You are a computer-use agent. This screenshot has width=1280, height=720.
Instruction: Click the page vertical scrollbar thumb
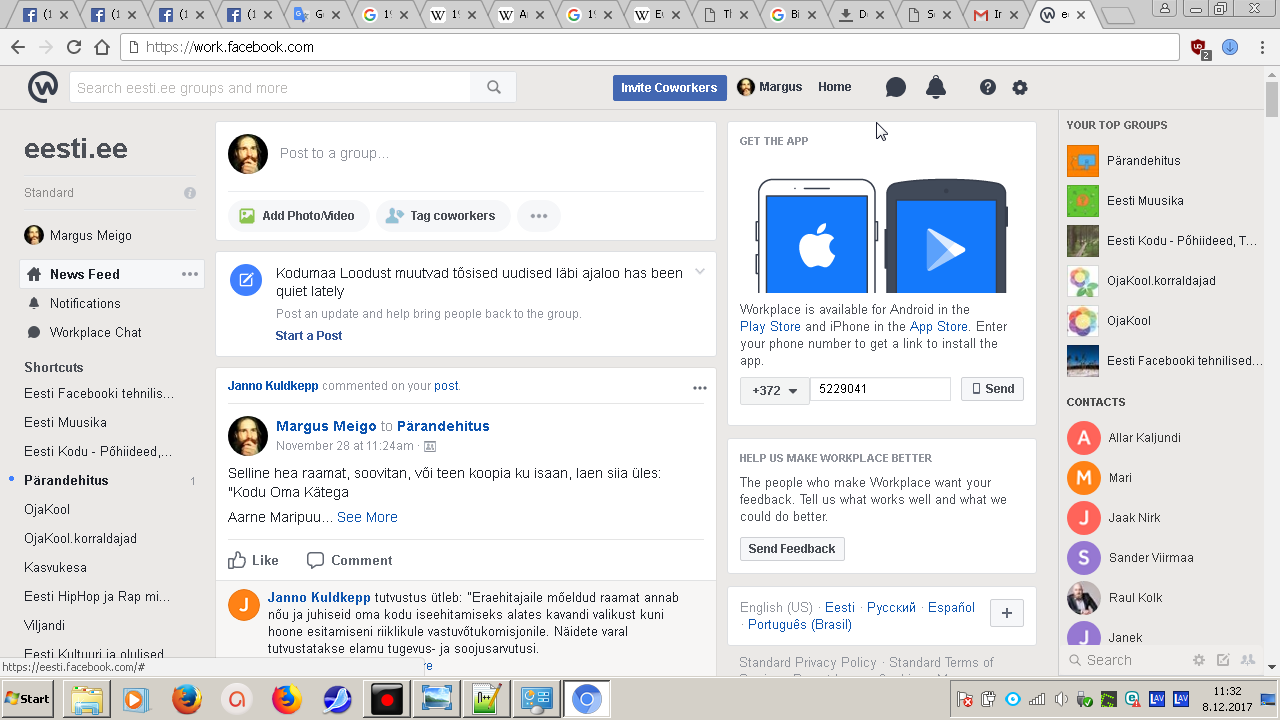click(x=1272, y=100)
